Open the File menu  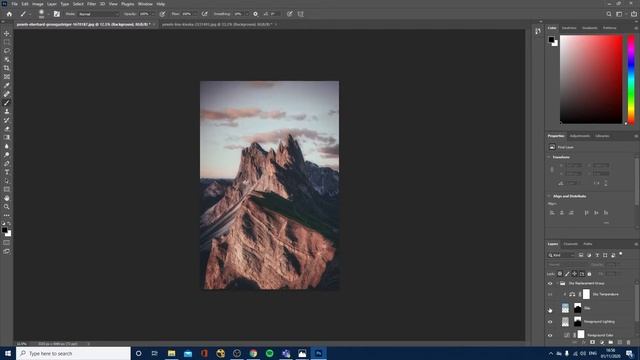(14, 4)
